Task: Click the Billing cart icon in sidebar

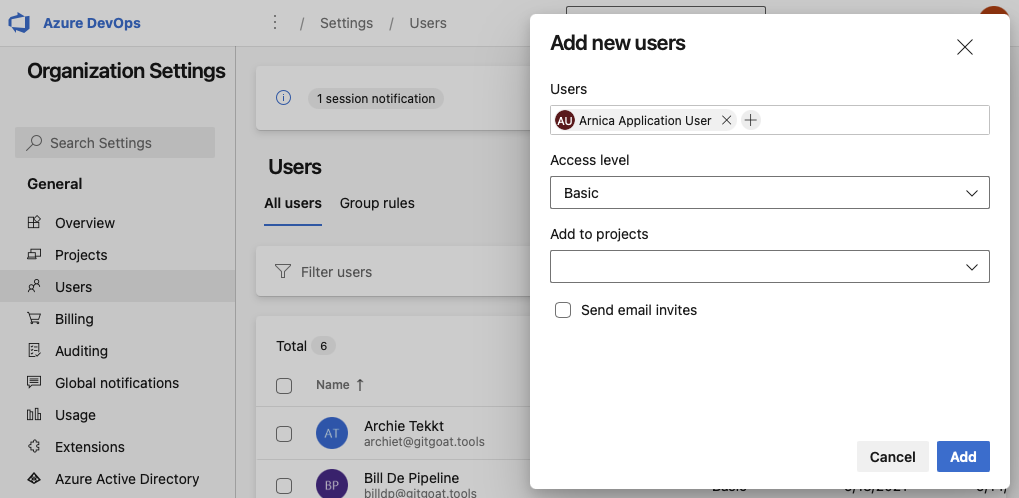Action: 34,319
